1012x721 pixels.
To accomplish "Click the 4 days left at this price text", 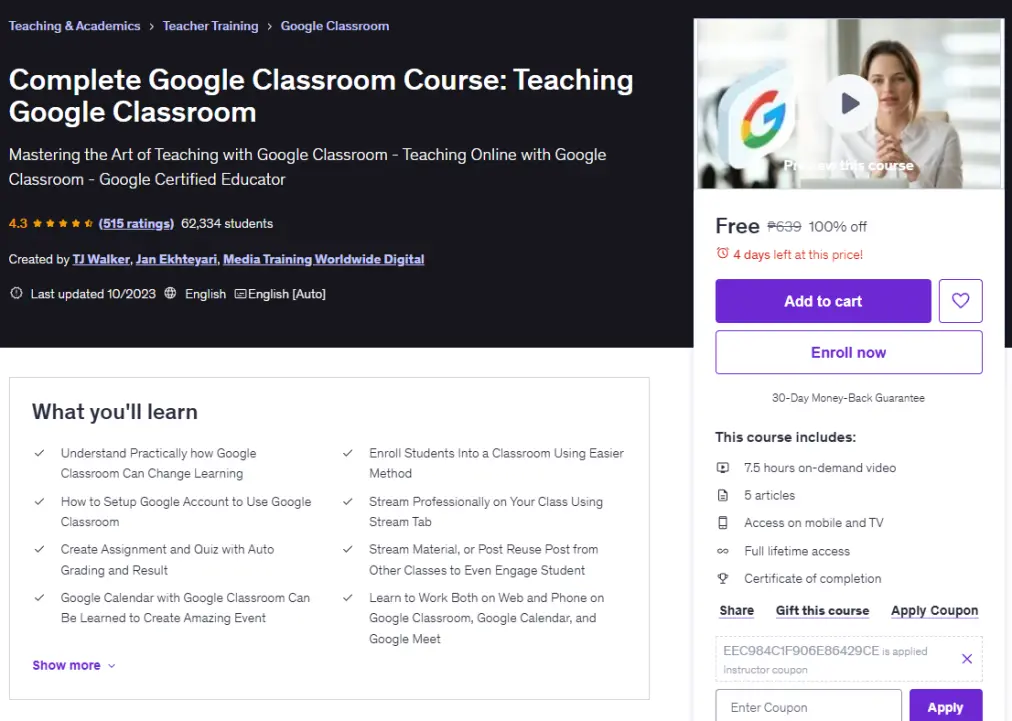I will click(798, 255).
